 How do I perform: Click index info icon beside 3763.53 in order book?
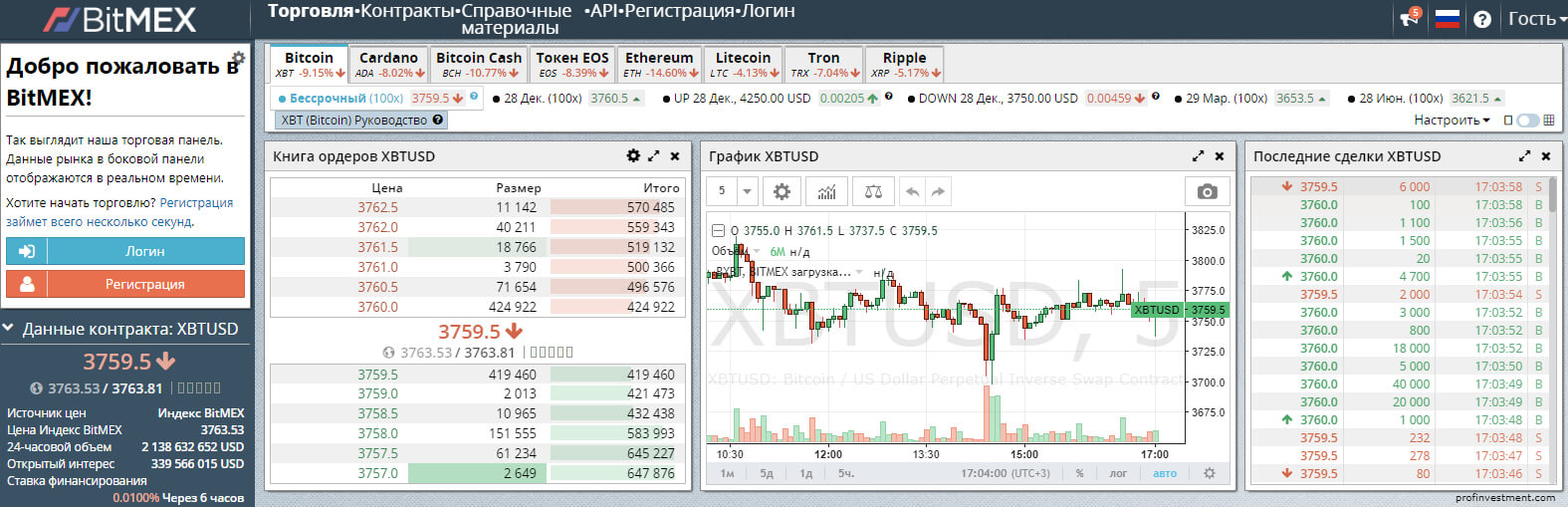tap(389, 353)
